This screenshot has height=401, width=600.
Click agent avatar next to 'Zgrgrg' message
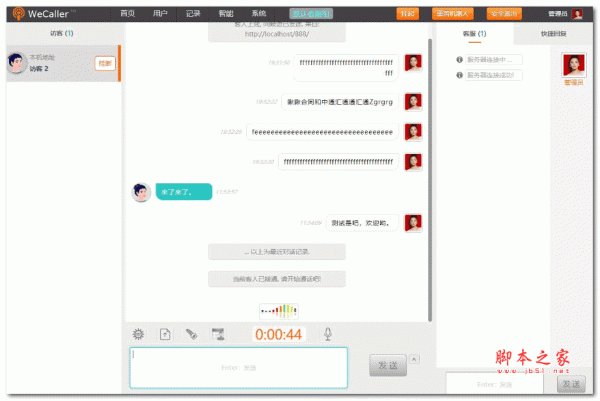tap(413, 102)
